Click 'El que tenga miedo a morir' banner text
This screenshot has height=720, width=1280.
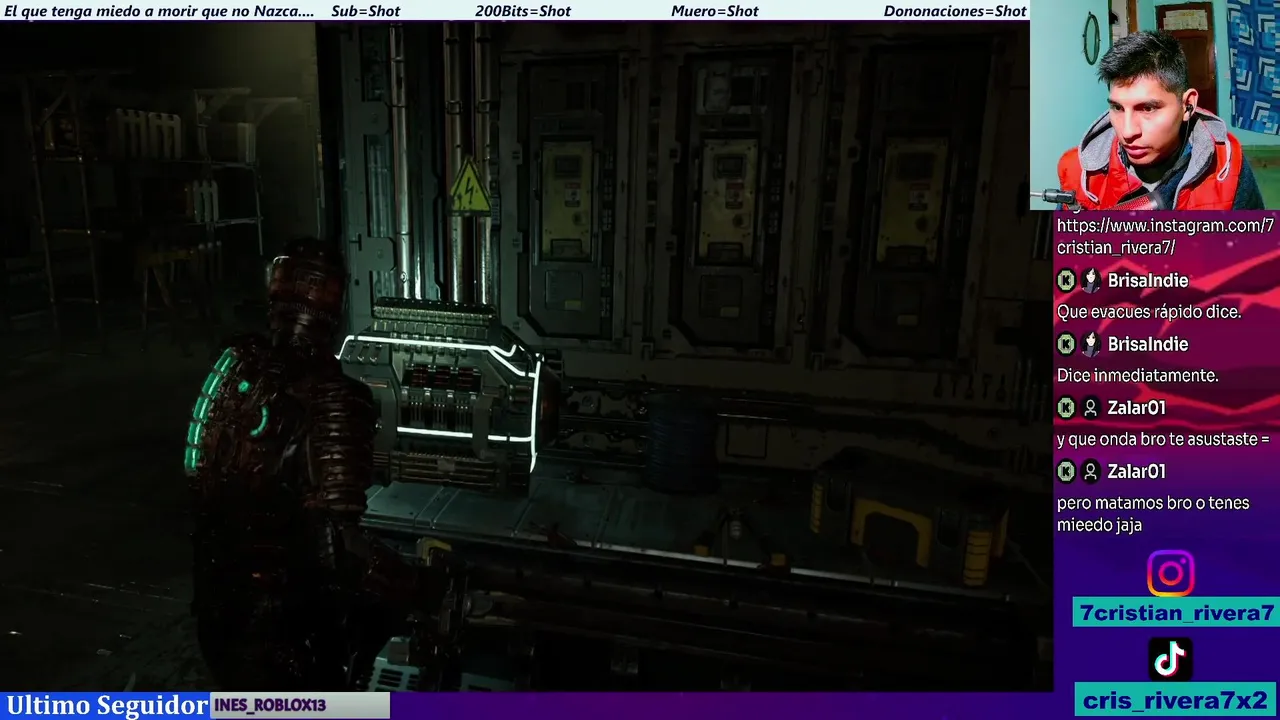click(159, 11)
